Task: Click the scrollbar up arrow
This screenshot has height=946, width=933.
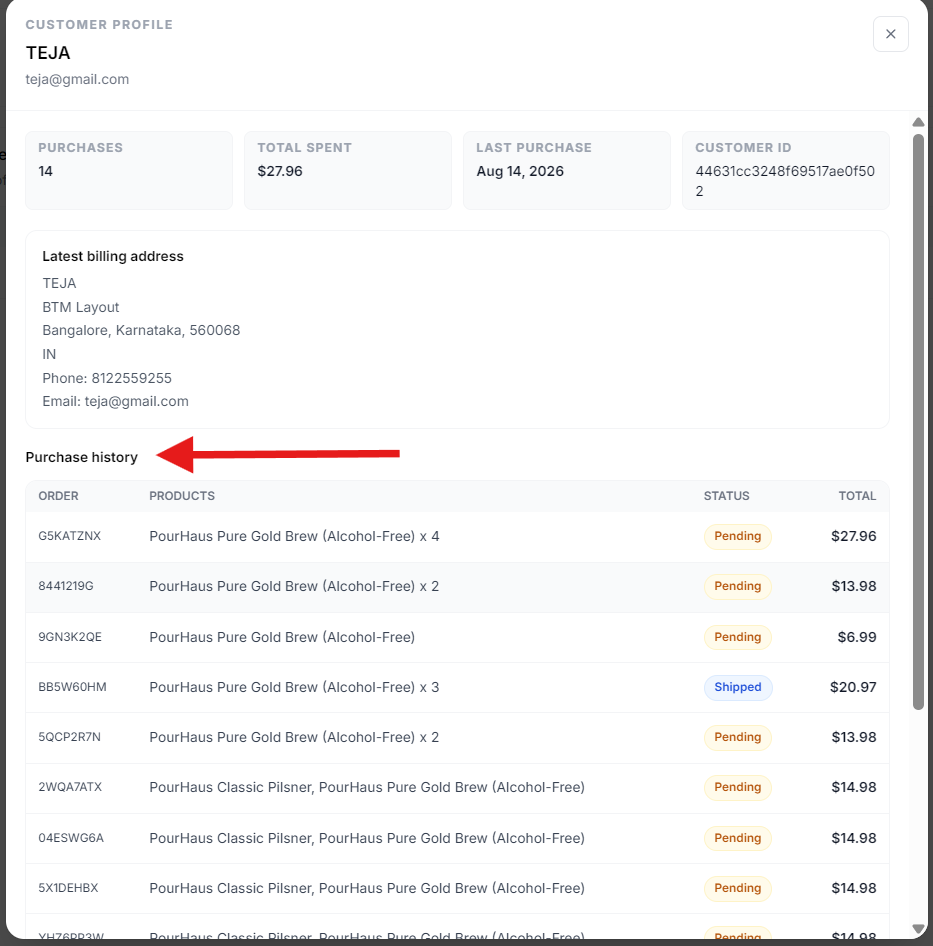Action: click(918, 122)
